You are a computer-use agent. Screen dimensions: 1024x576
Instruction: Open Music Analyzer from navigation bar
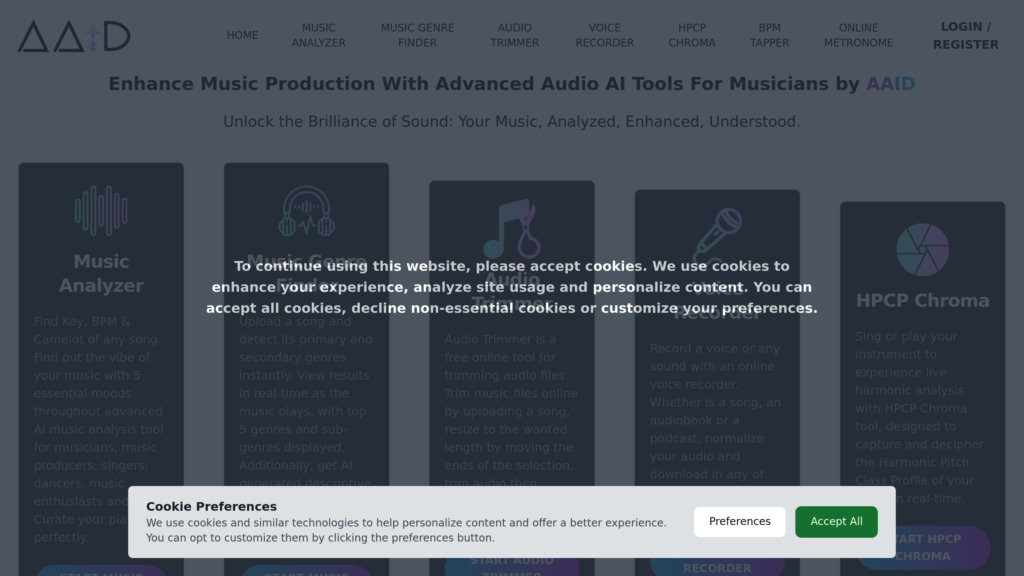pos(319,35)
